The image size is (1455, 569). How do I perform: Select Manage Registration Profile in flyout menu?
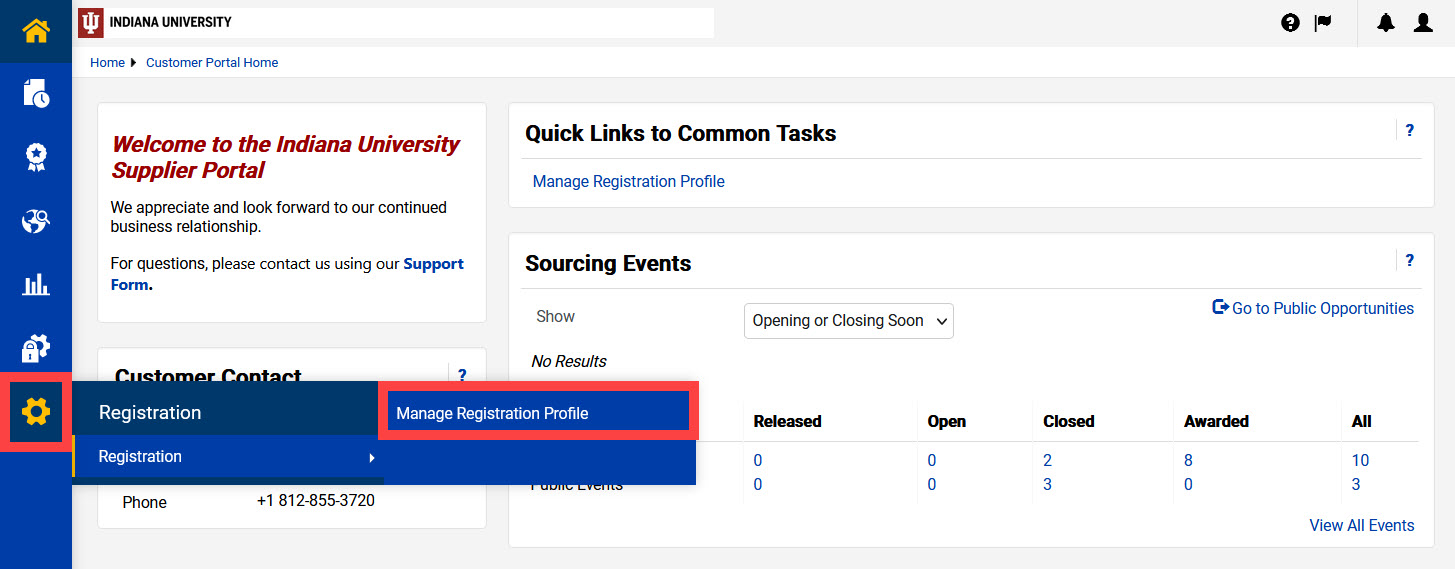click(538, 413)
